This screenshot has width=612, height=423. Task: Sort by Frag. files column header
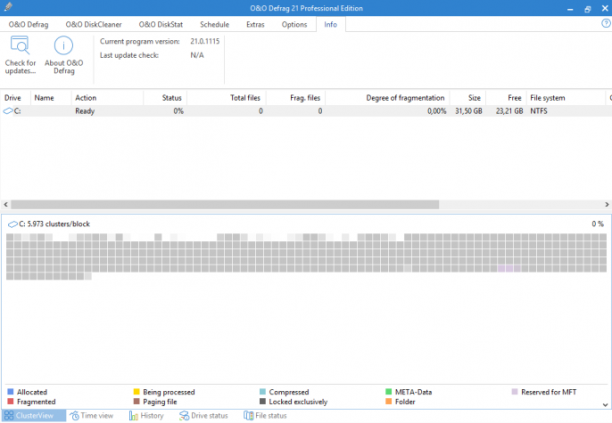pyautogui.click(x=295, y=98)
